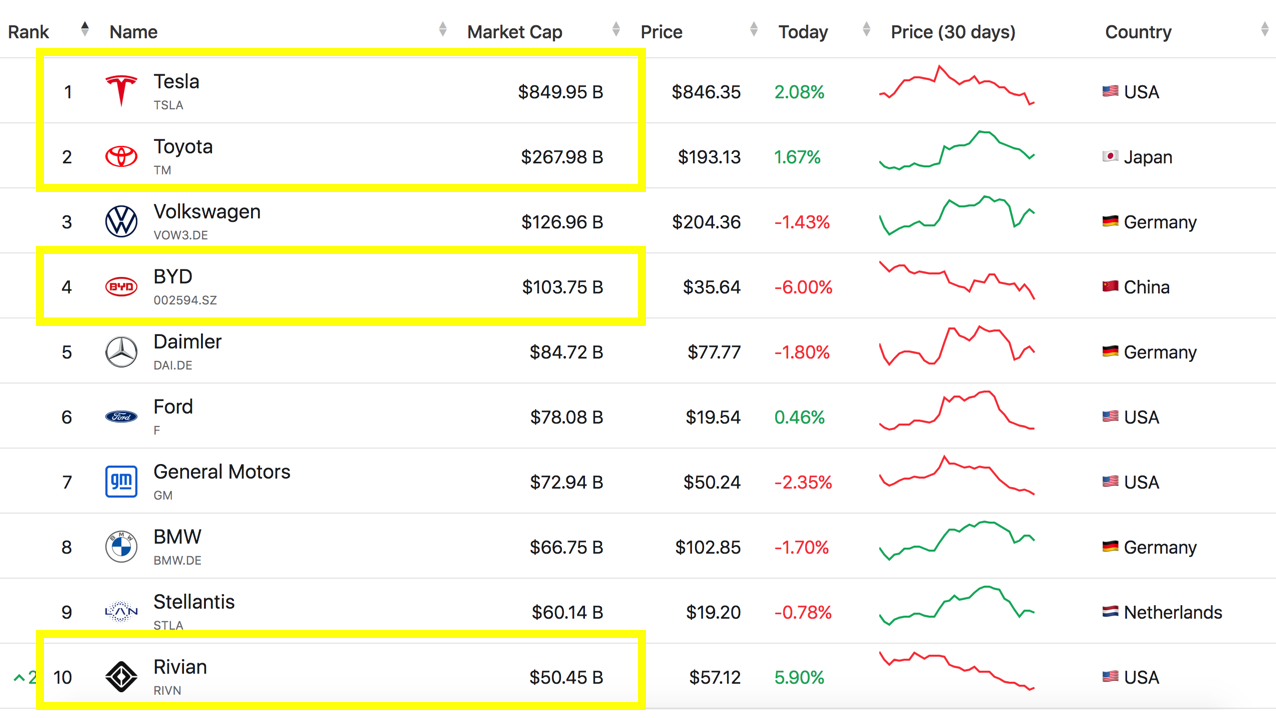Sort by Market Cap column arrows
1276x718 pixels.
pyautogui.click(x=616, y=30)
